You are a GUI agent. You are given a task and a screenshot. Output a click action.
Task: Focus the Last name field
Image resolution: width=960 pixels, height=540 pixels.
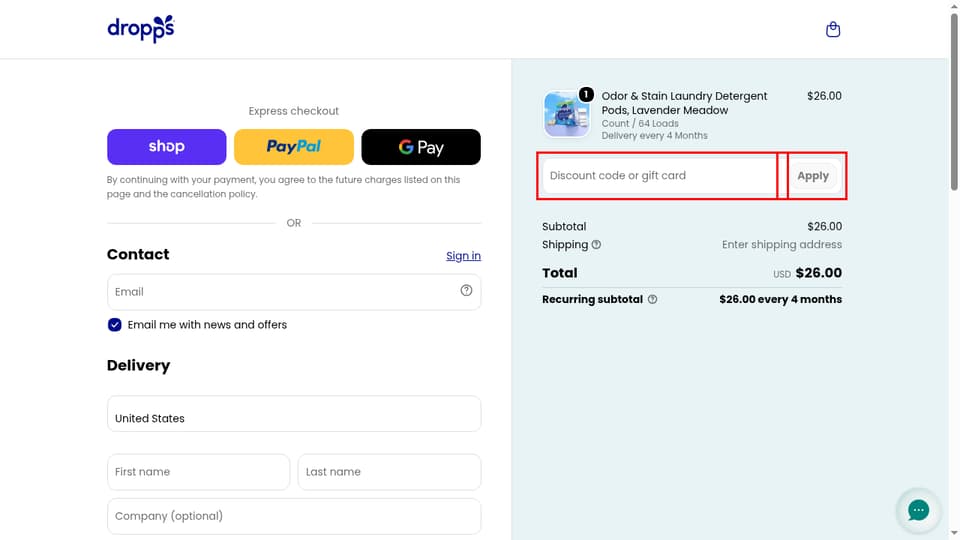pos(389,472)
